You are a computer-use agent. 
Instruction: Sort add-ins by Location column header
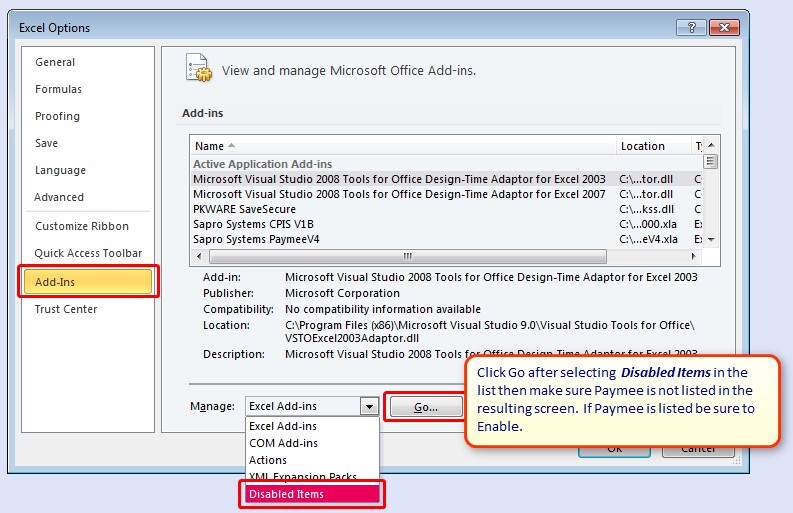tap(654, 146)
